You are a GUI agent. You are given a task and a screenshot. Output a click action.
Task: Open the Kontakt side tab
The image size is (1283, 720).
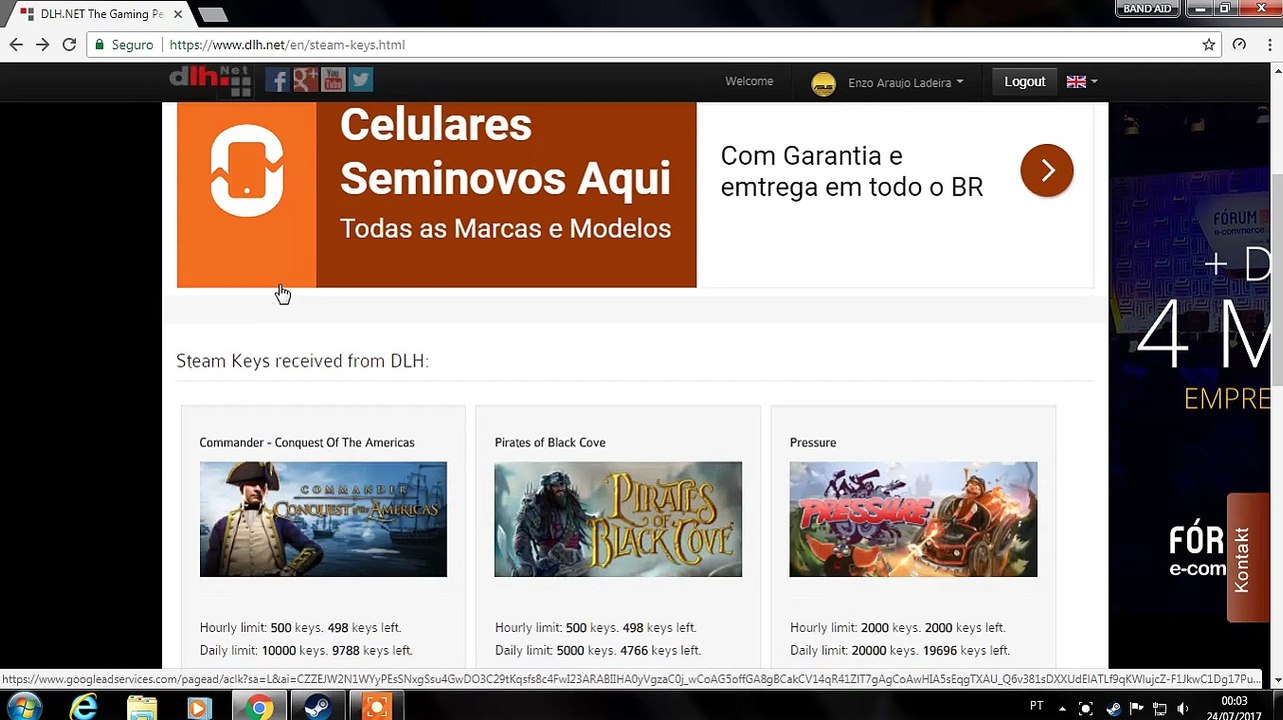pyautogui.click(x=1248, y=558)
